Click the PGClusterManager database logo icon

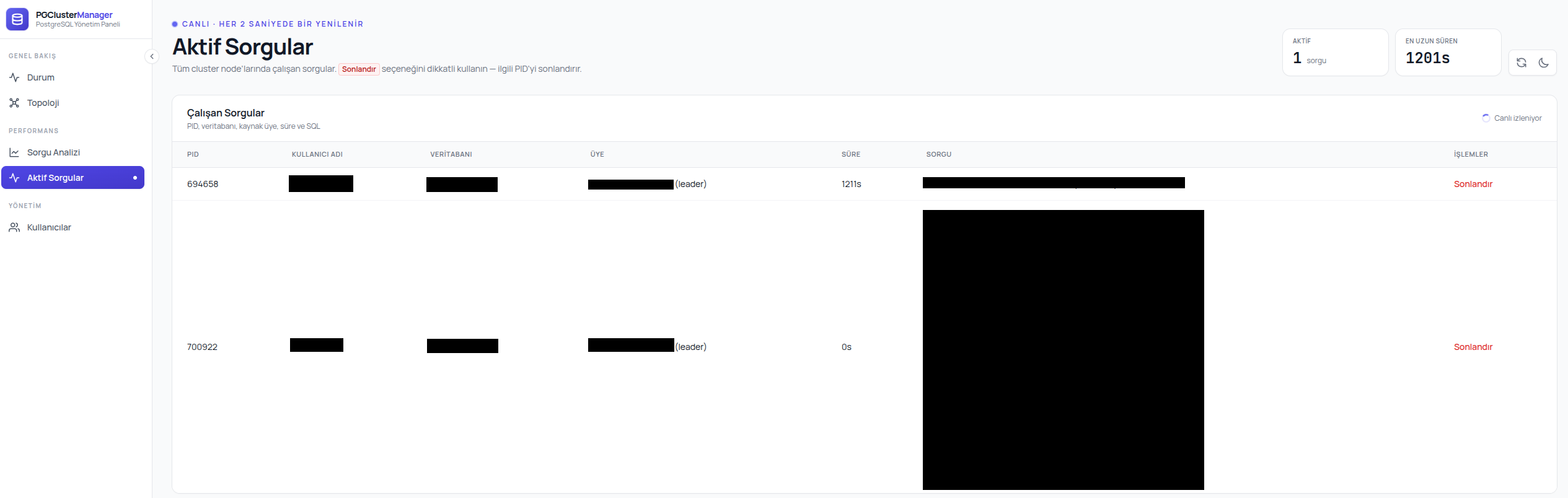coord(17,19)
